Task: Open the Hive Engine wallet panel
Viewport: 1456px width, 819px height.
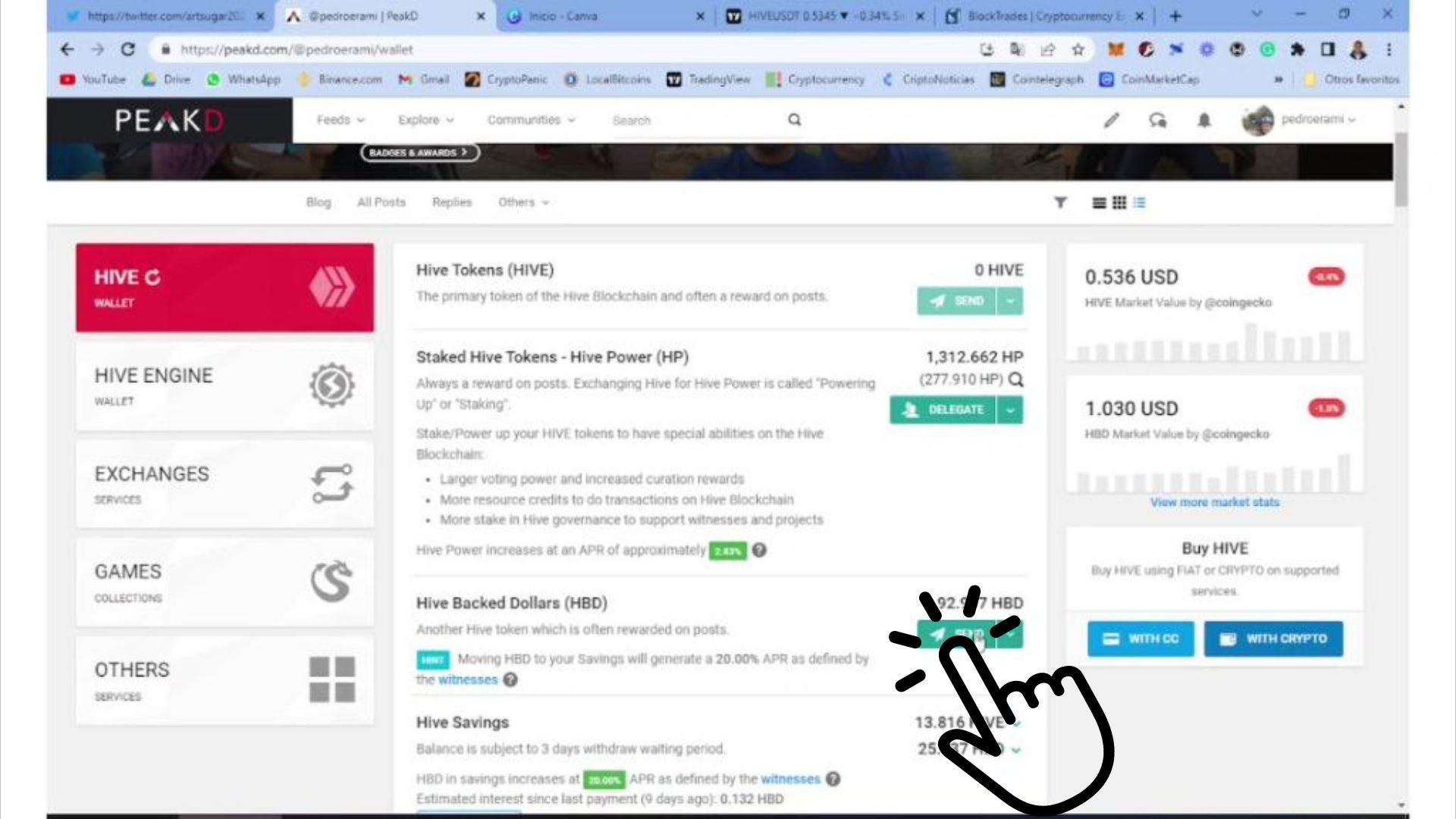Action: point(225,386)
